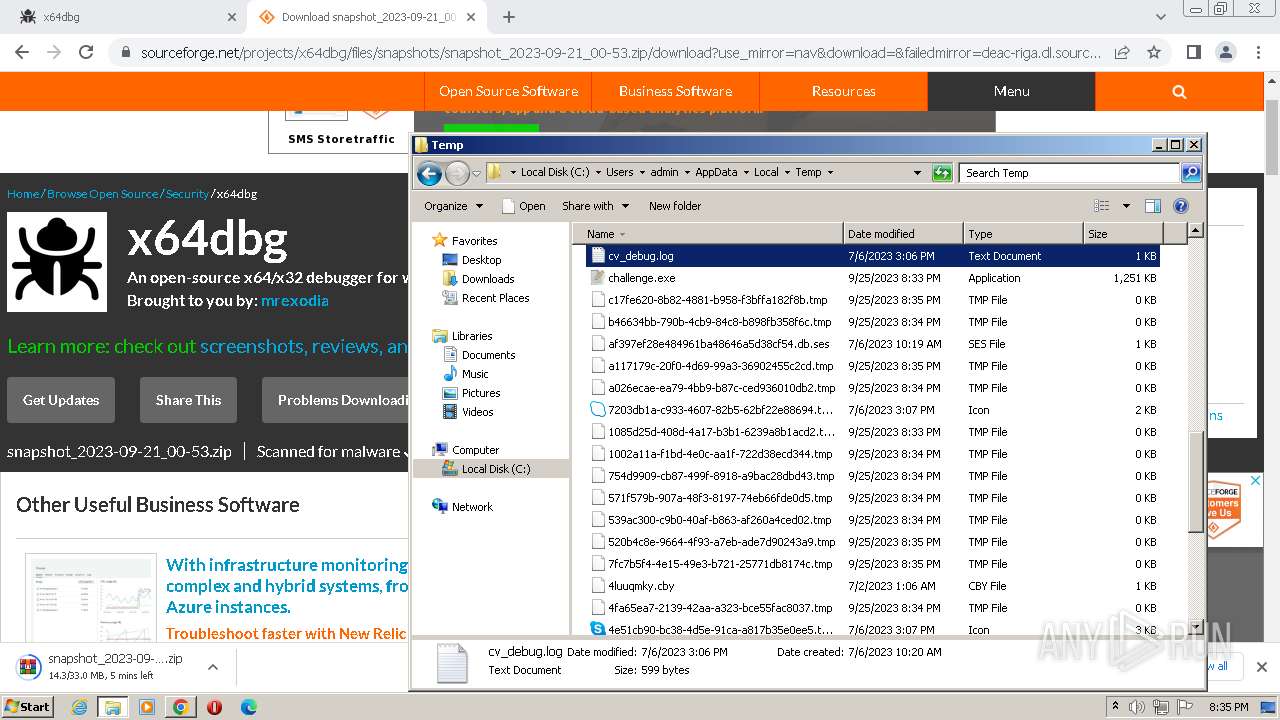Bookmark this page with the star icon
Viewport: 1280px width, 720px height.
1154,52
